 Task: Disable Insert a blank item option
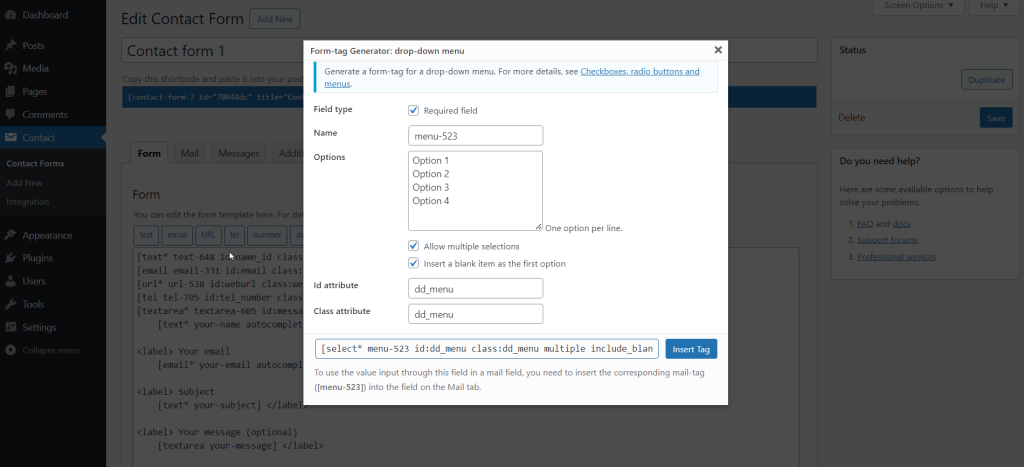point(414,264)
